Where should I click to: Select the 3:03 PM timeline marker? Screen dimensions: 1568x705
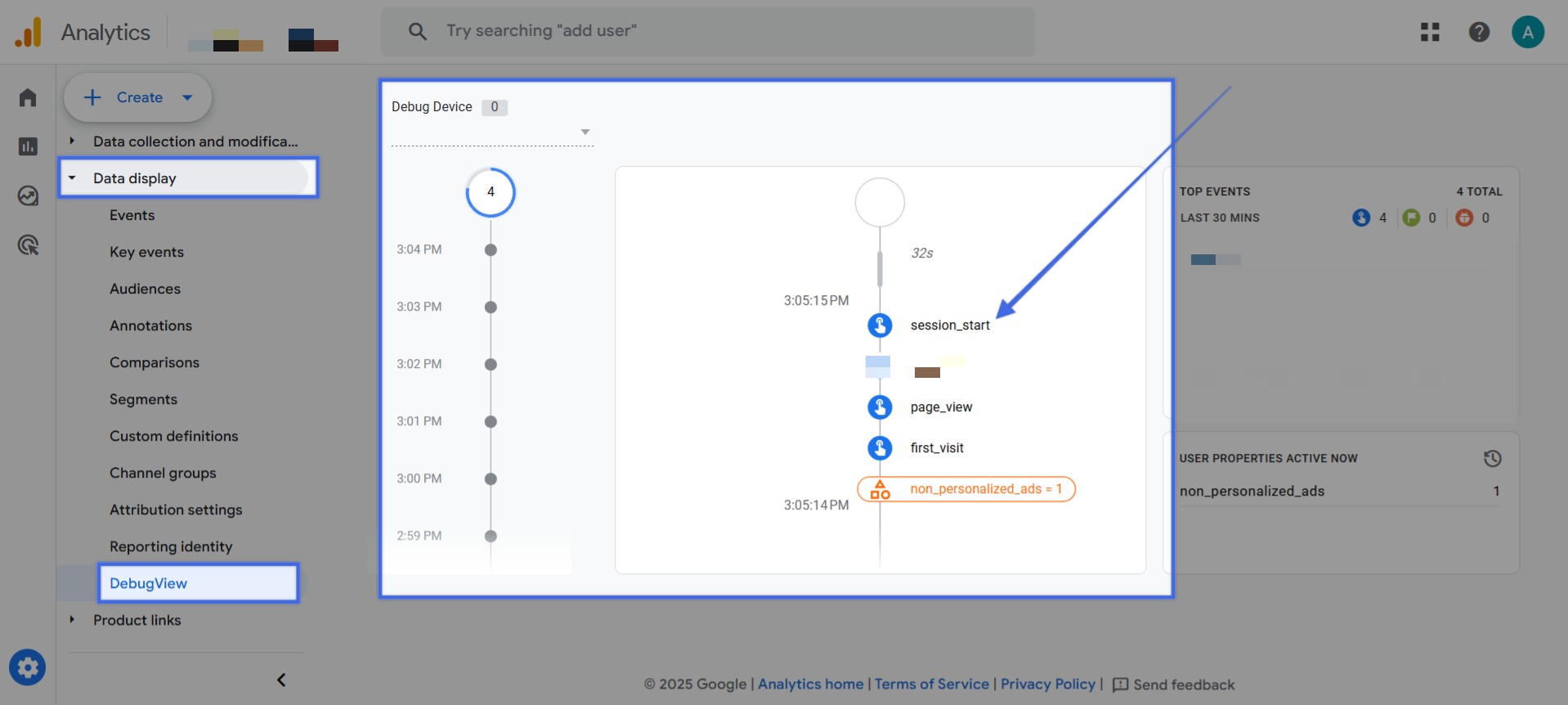491,307
